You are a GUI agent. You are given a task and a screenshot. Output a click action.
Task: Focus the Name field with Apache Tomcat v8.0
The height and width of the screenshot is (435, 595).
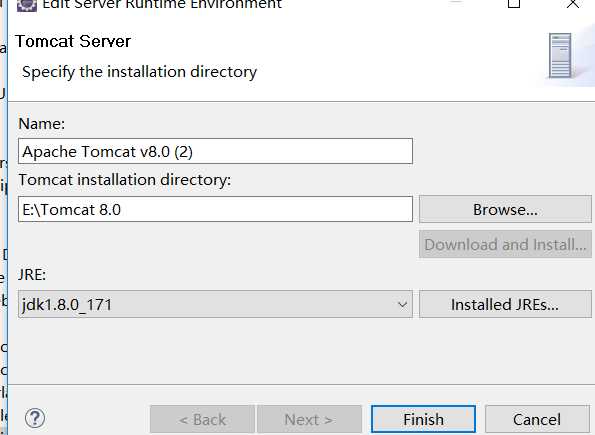click(215, 151)
